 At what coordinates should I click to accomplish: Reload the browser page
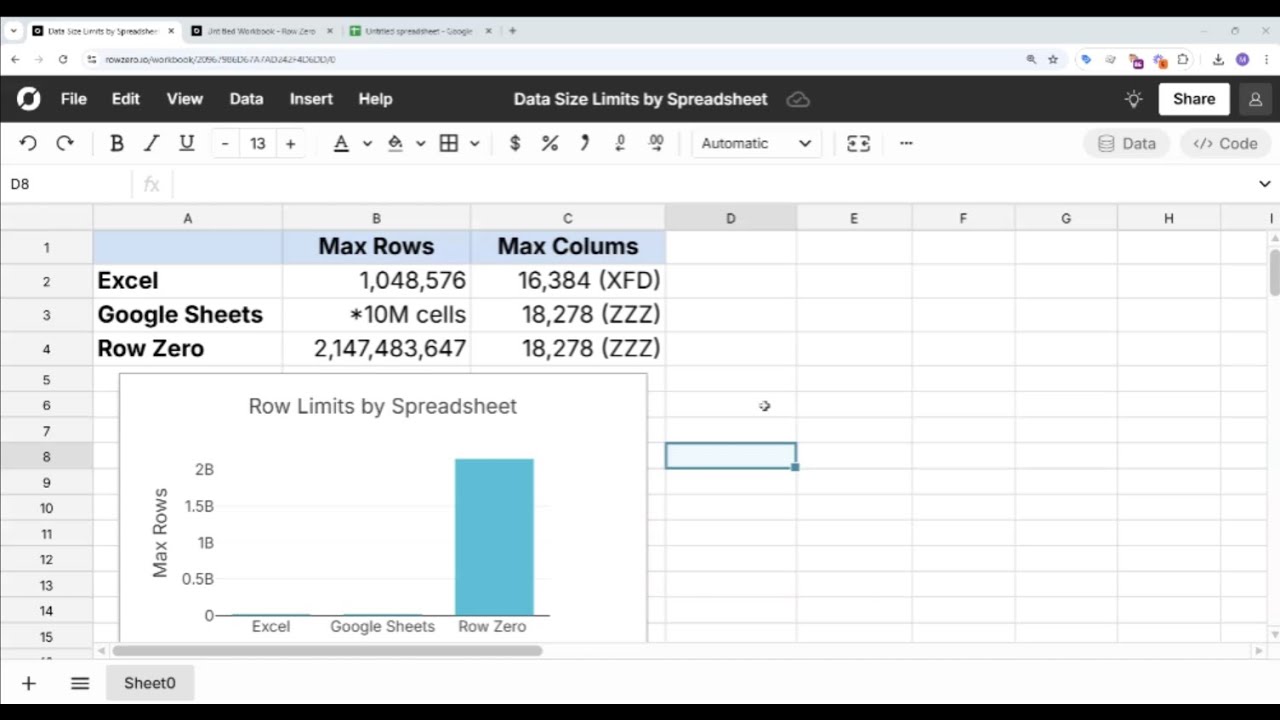[63, 59]
